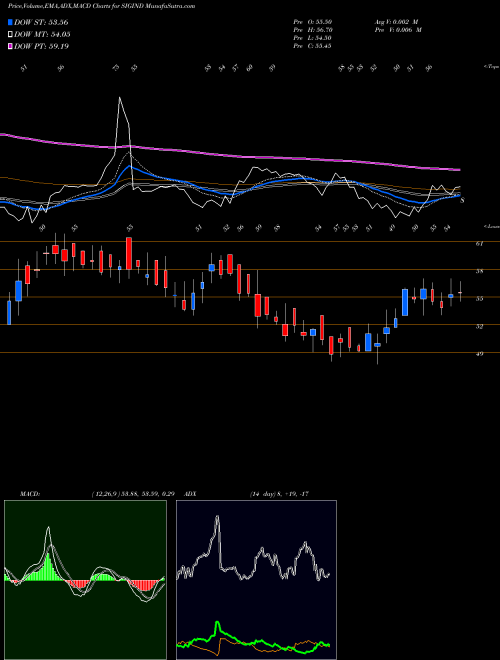Select the DOW PT legend label

41,46
